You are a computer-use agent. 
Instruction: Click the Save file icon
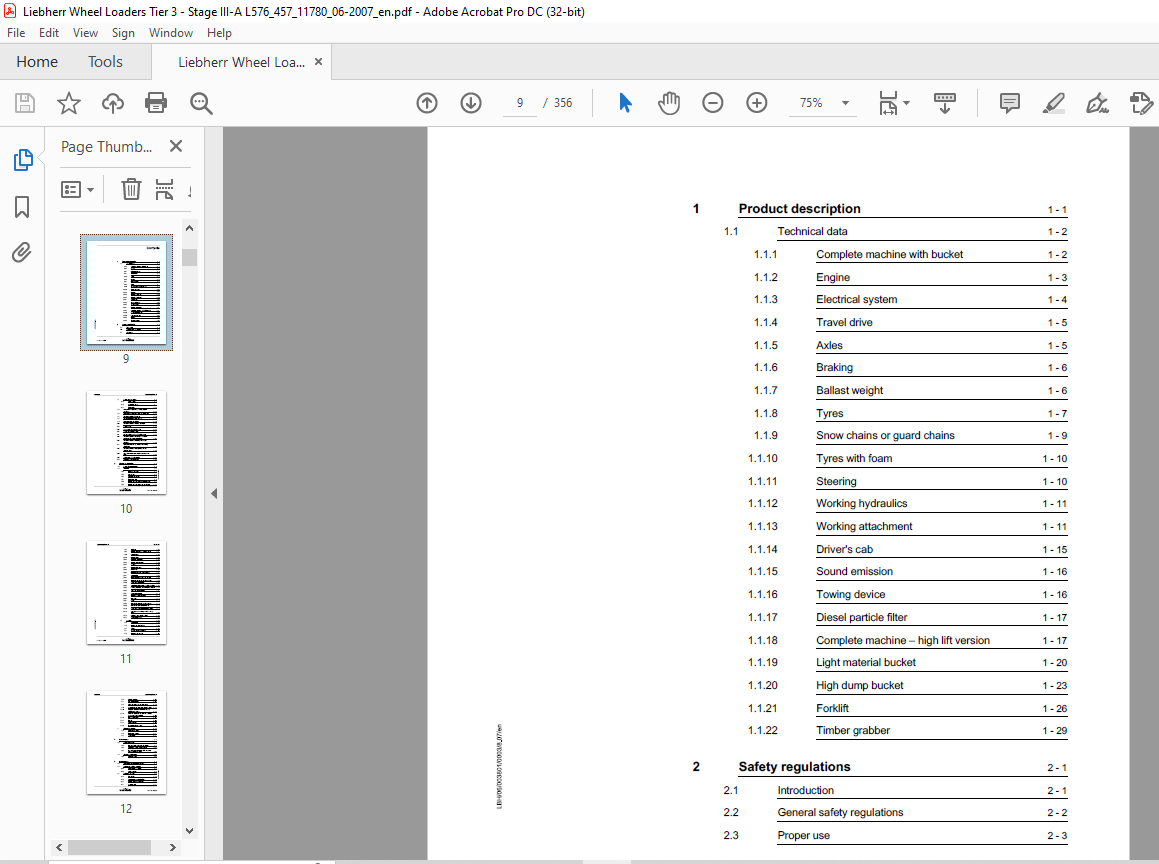tap(25, 103)
